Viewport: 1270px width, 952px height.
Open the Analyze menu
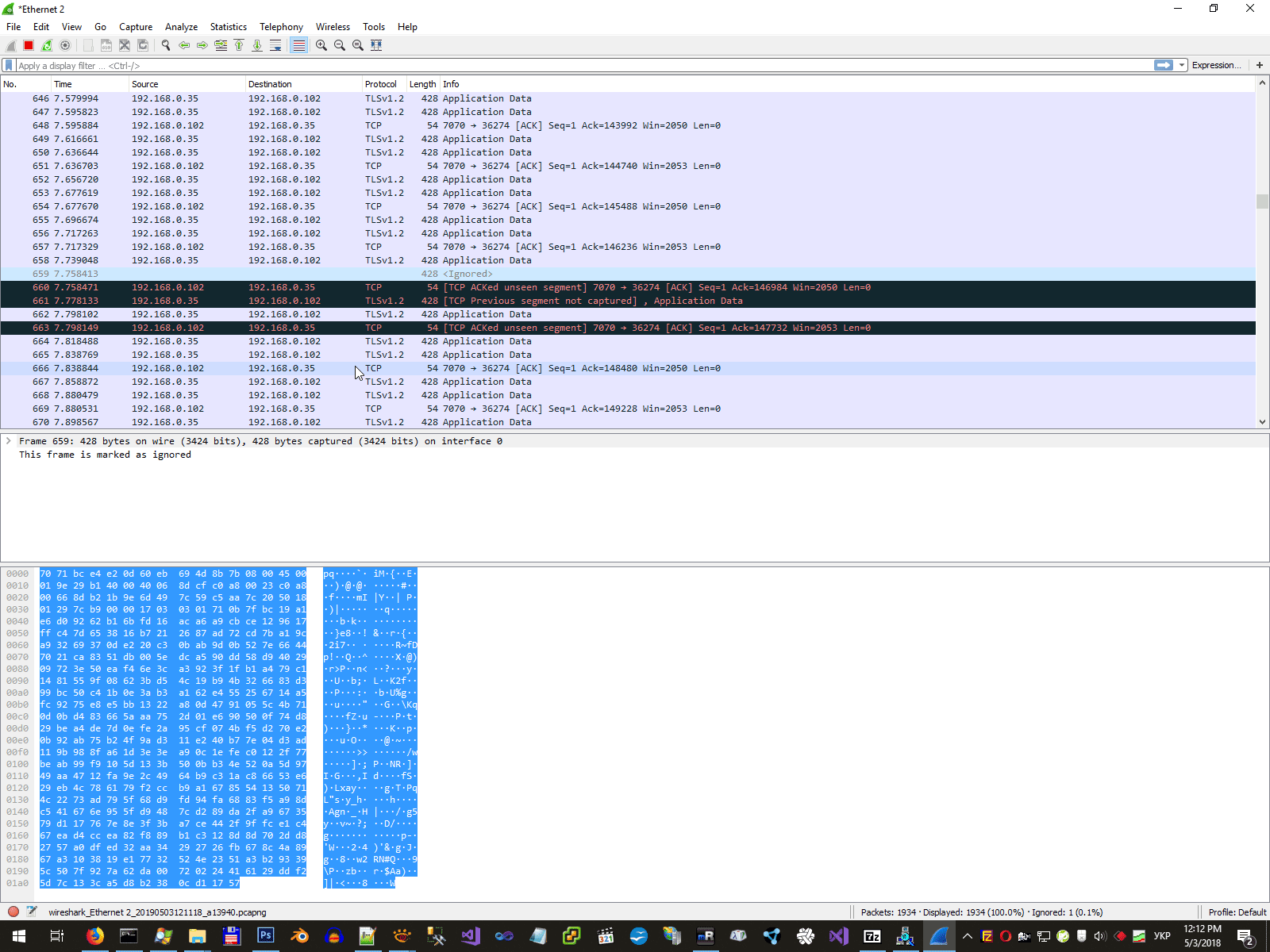pyautogui.click(x=182, y=27)
